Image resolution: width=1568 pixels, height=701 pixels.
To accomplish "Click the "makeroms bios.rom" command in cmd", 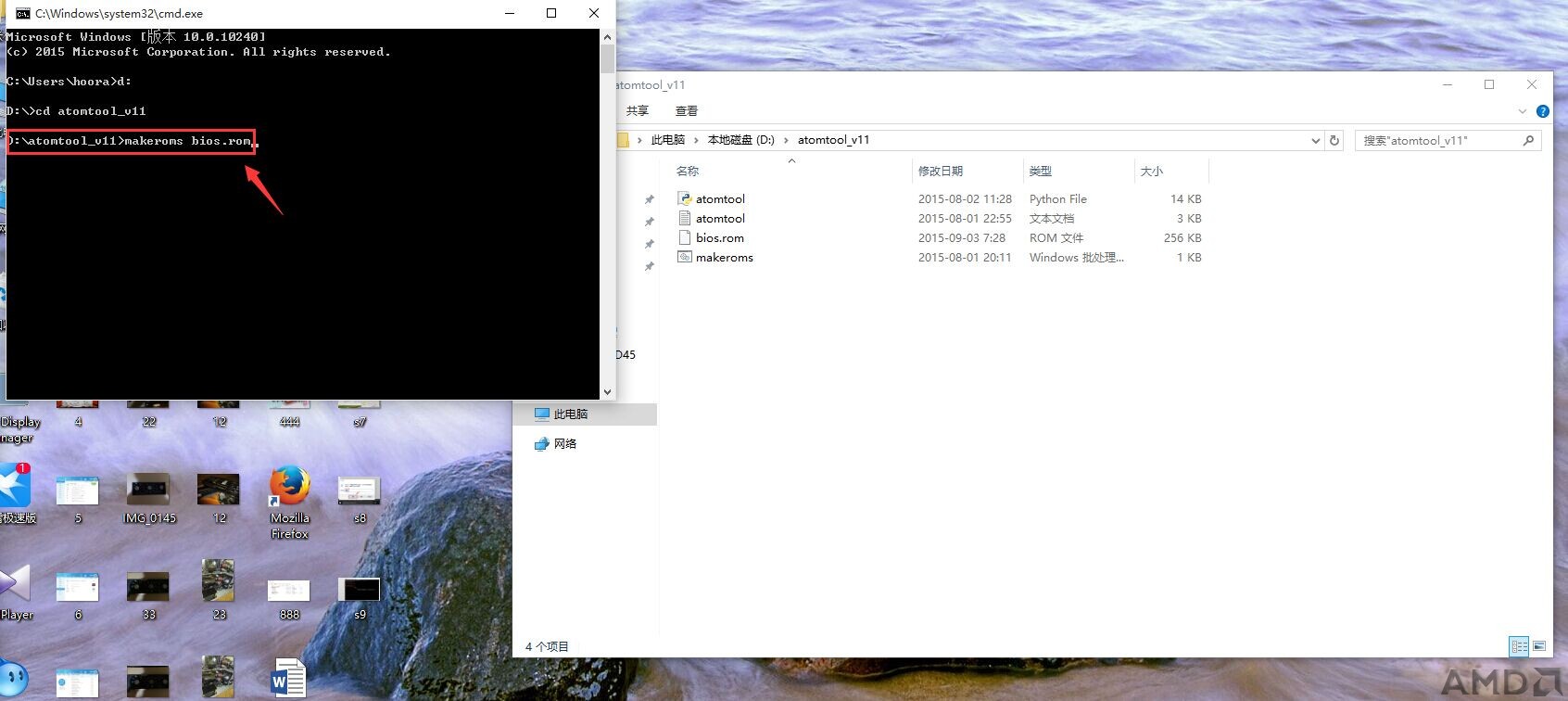I will point(187,140).
